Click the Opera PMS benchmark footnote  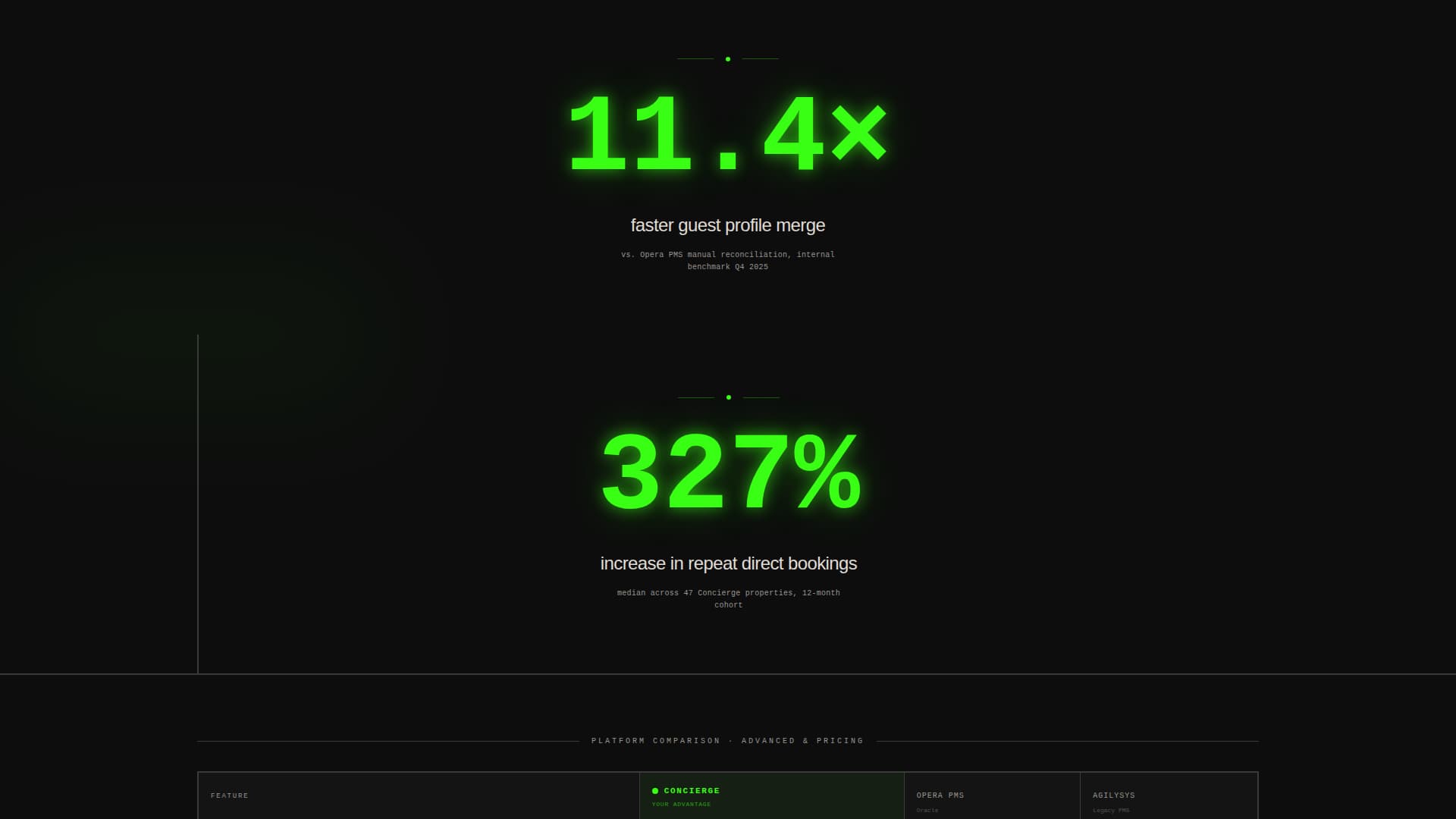728,261
